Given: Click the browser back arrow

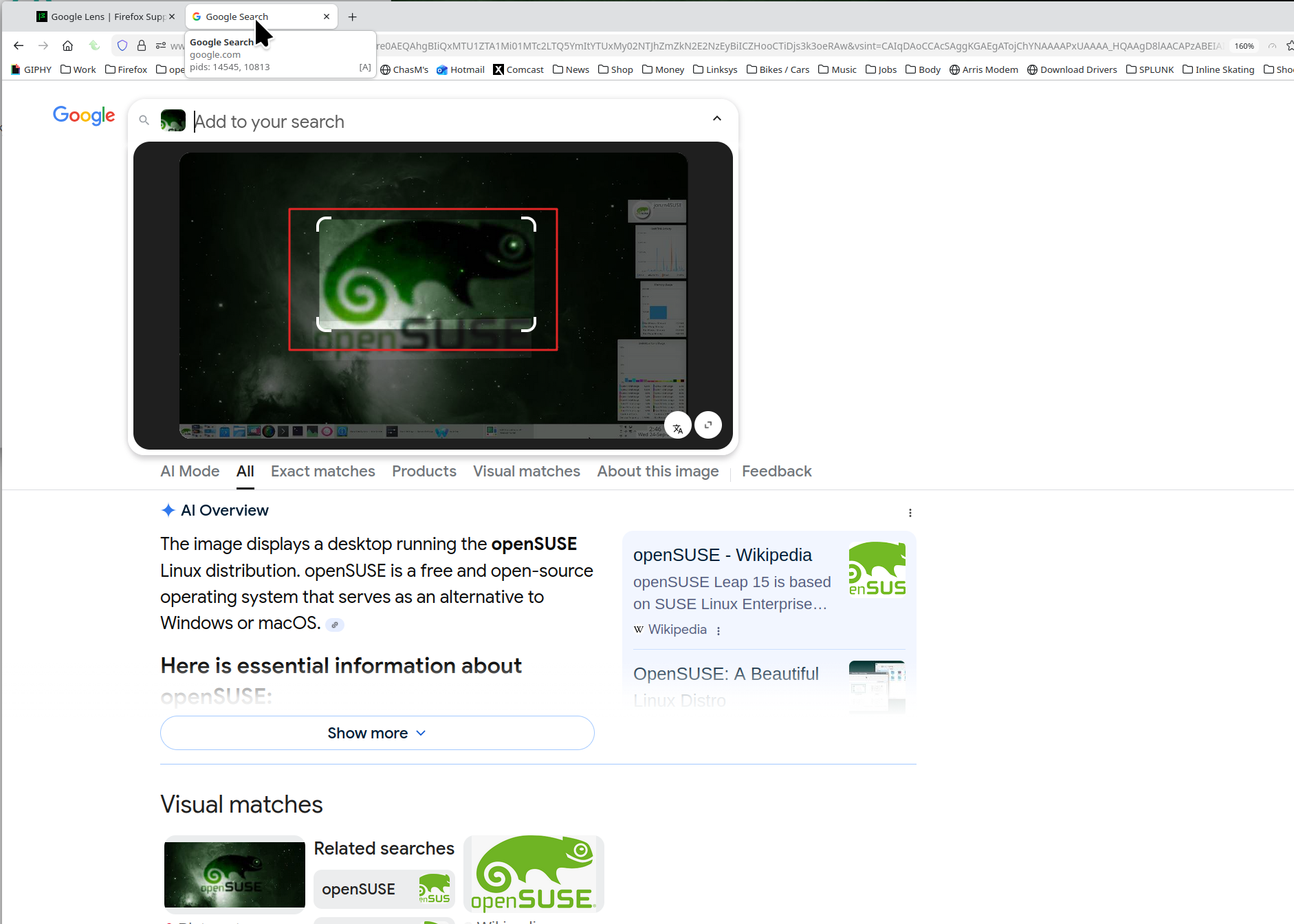Looking at the screenshot, I should click(x=19, y=45).
